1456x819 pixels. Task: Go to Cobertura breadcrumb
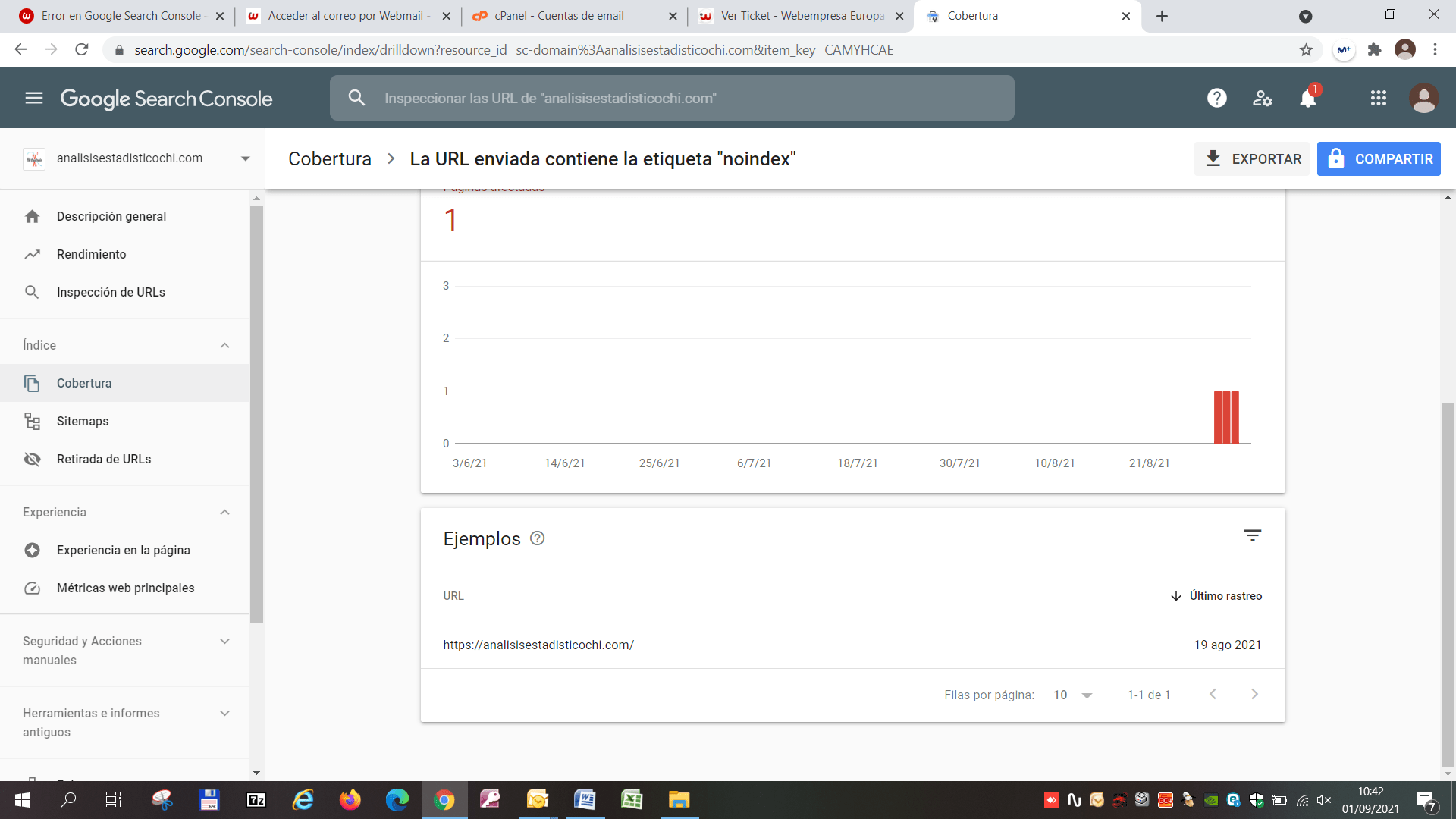(x=330, y=158)
